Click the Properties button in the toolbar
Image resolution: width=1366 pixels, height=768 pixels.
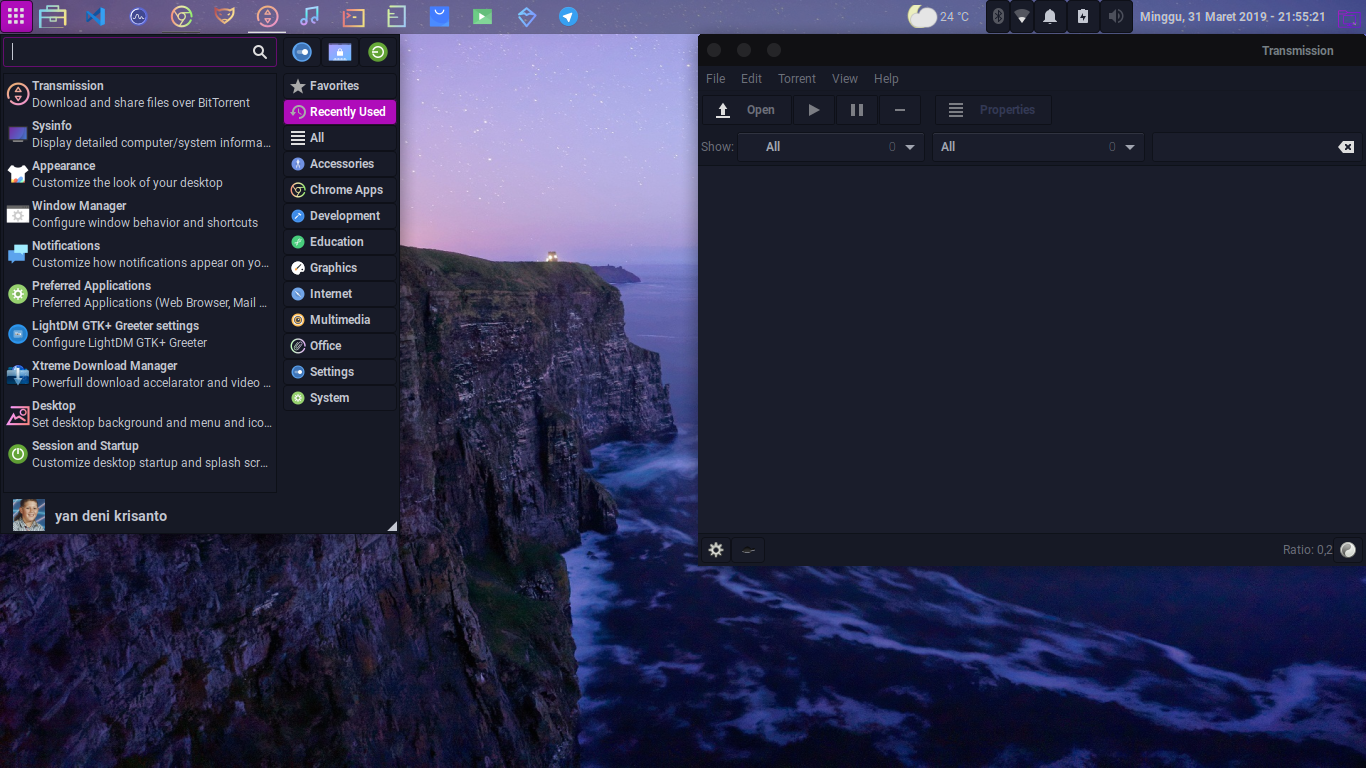pyautogui.click(x=993, y=110)
